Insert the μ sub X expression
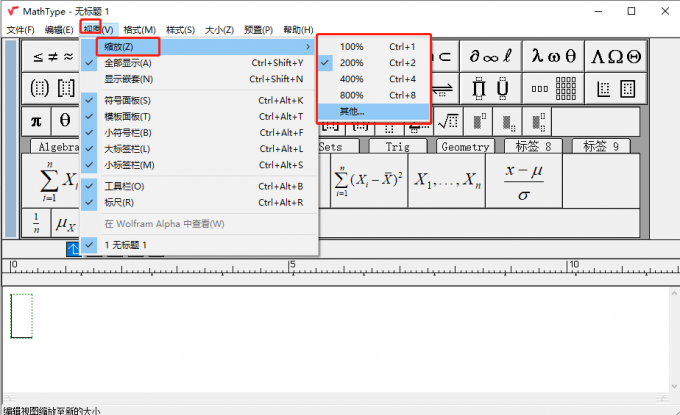680x415 pixels. pyautogui.click(x=65, y=223)
